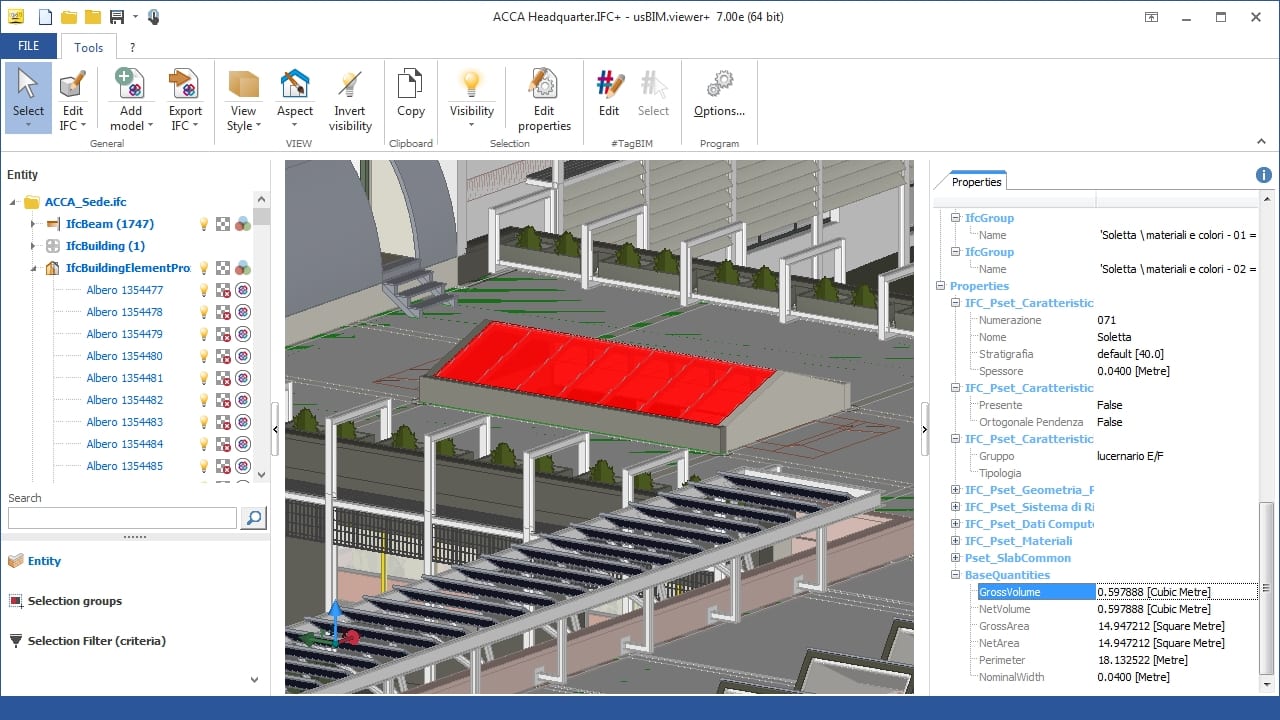Collapse the BaseQuantities property group
This screenshot has height=720, width=1280.
pos(956,575)
